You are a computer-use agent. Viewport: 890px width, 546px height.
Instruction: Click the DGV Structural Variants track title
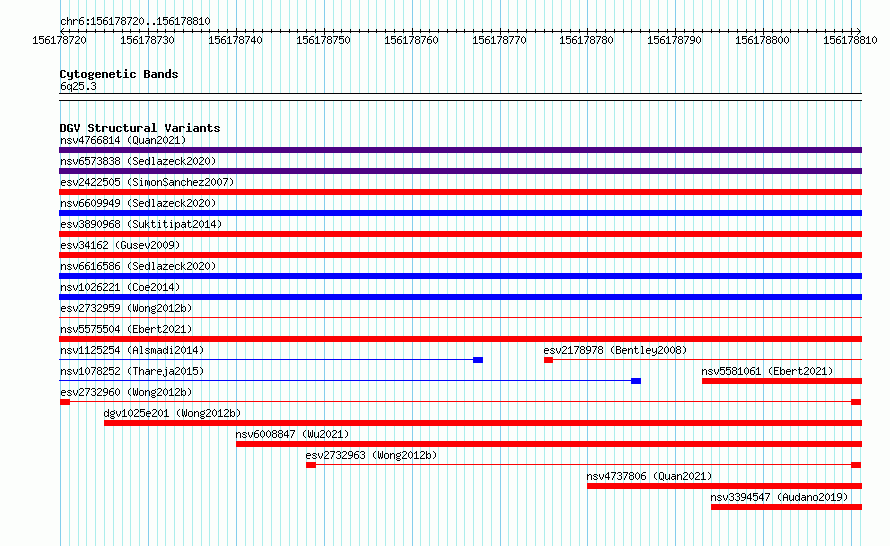point(140,128)
